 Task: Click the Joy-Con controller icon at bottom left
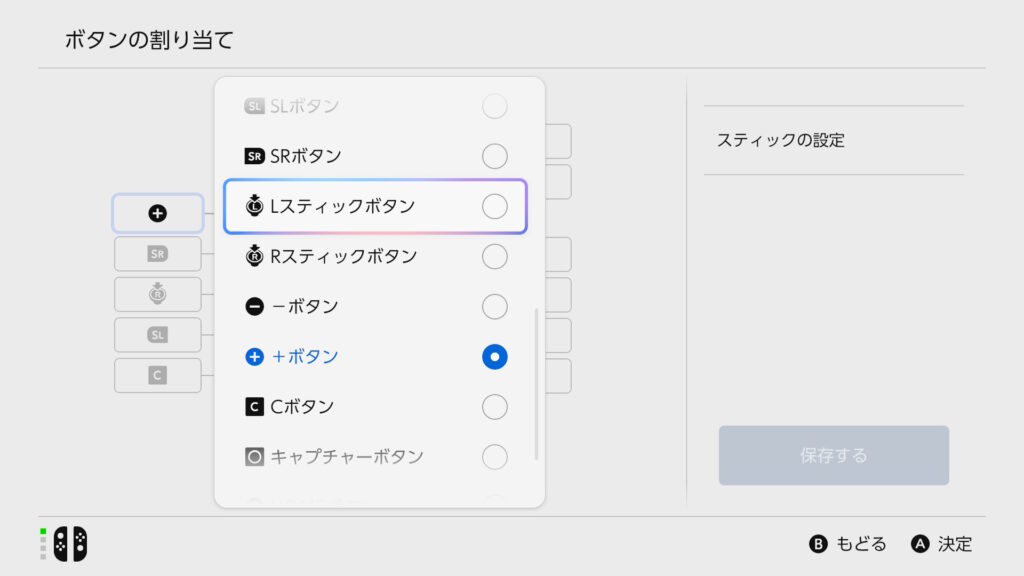[x=70, y=543]
